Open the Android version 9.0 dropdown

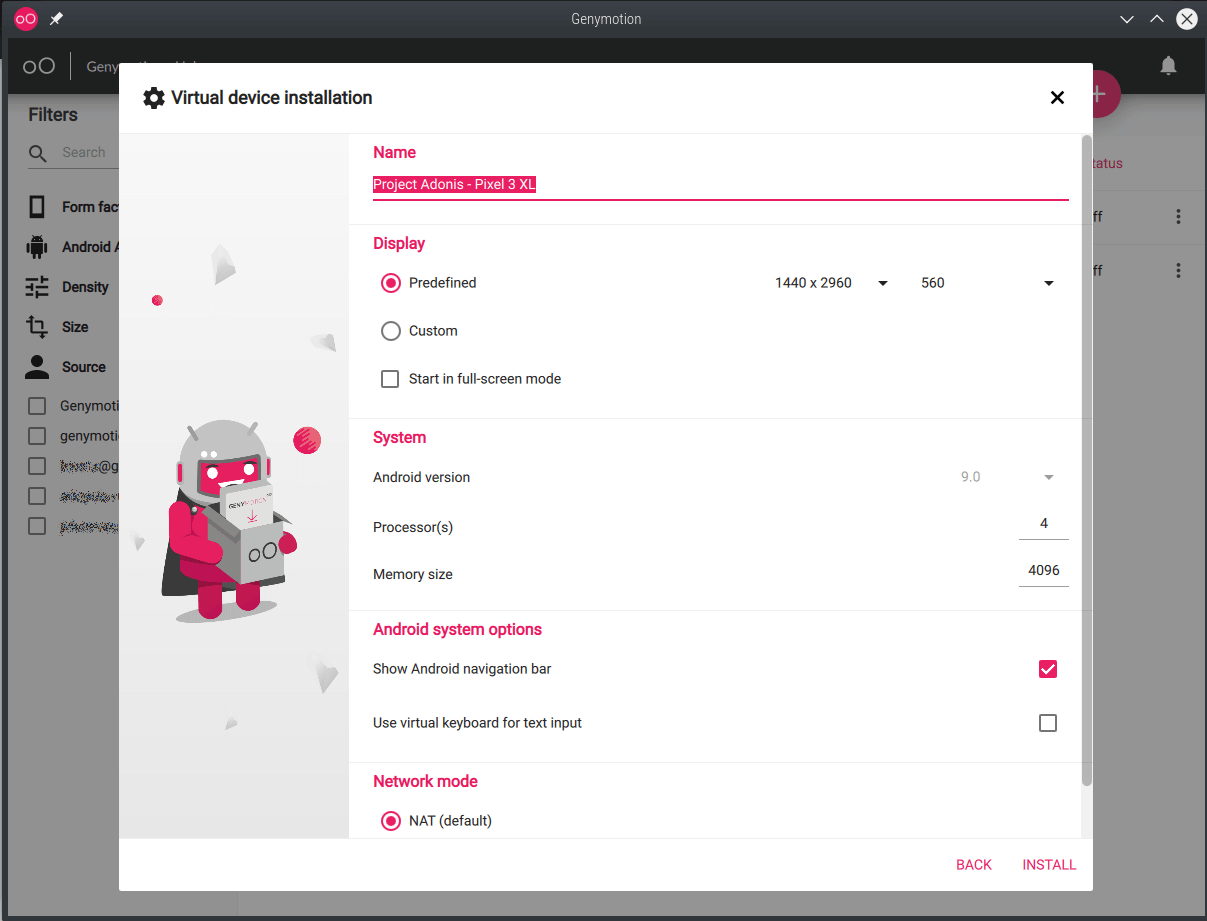pyautogui.click(x=1007, y=478)
